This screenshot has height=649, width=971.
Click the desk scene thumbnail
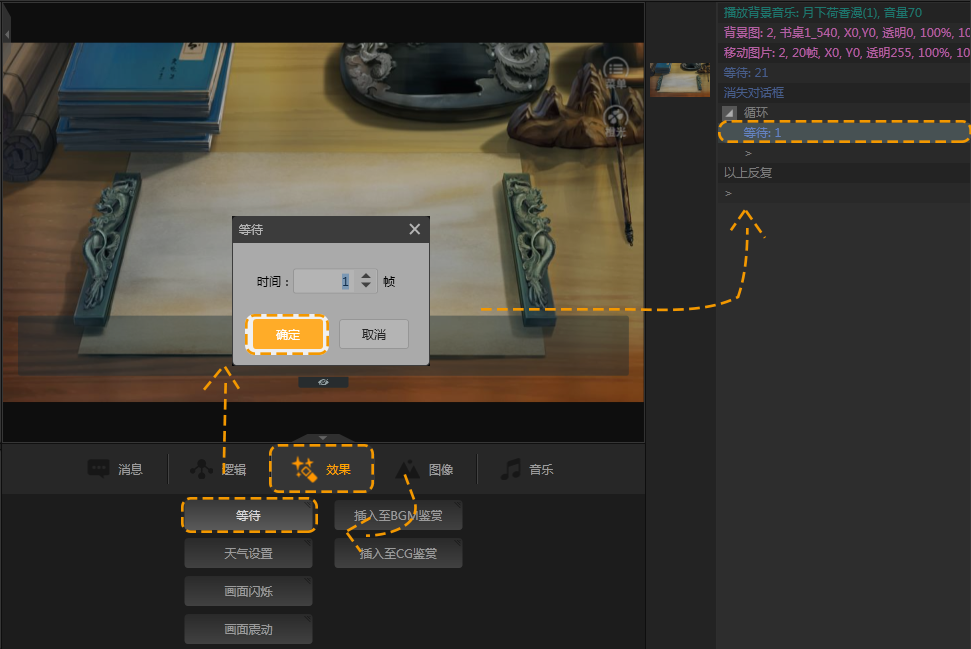click(680, 80)
